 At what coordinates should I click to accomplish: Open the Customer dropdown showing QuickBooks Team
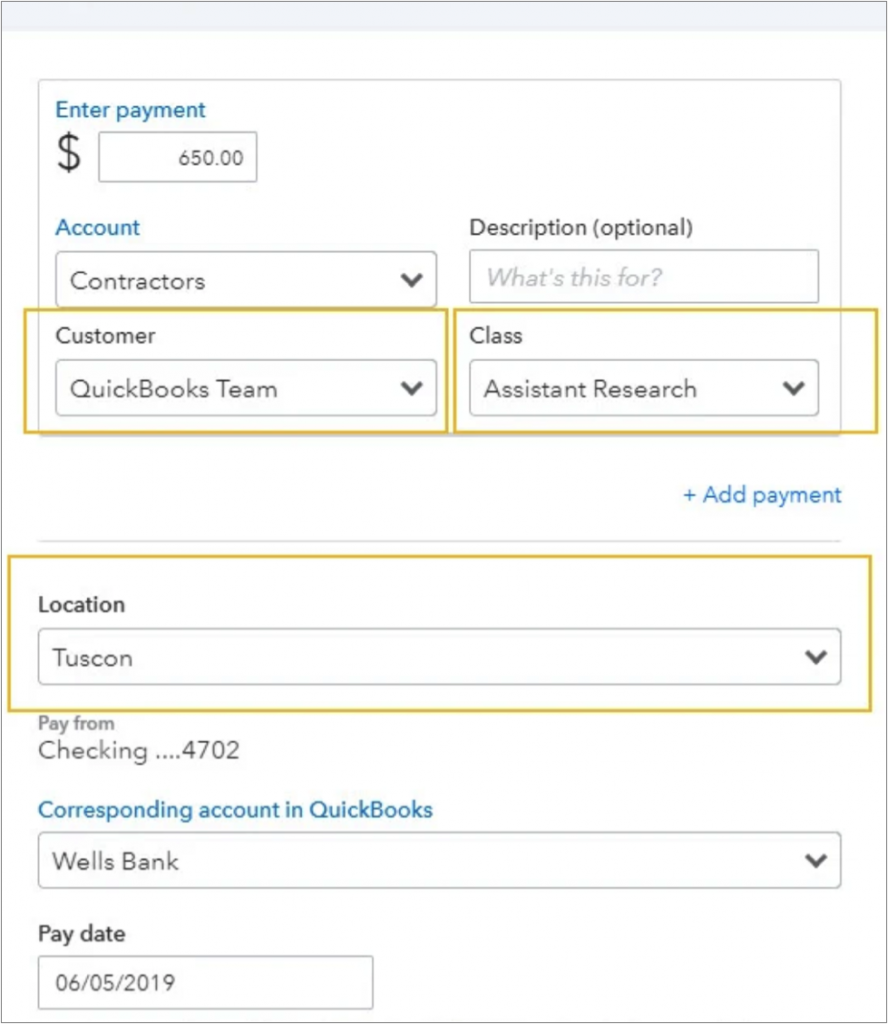pyautogui.click(x=246, y=388)
